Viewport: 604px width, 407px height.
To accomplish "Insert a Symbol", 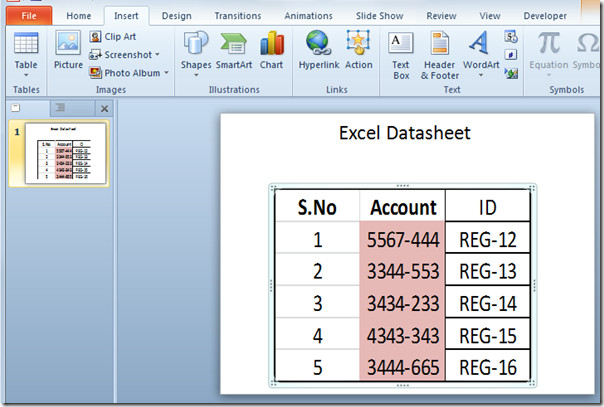I will coord(587,51).
